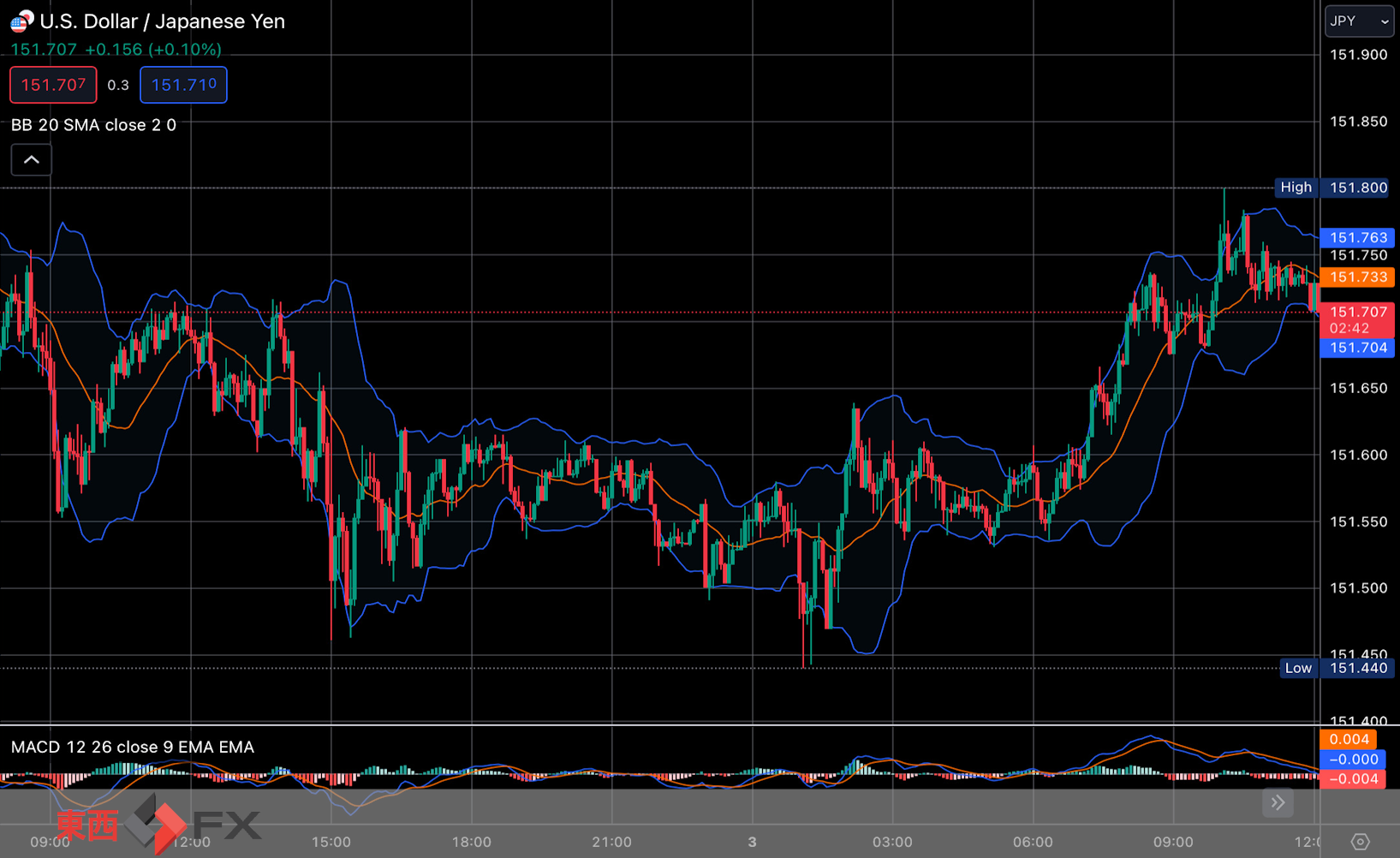Collapse the indicator legend with the chevron button
Screen dimensions: 1400x858
click(x=32, y=160)
